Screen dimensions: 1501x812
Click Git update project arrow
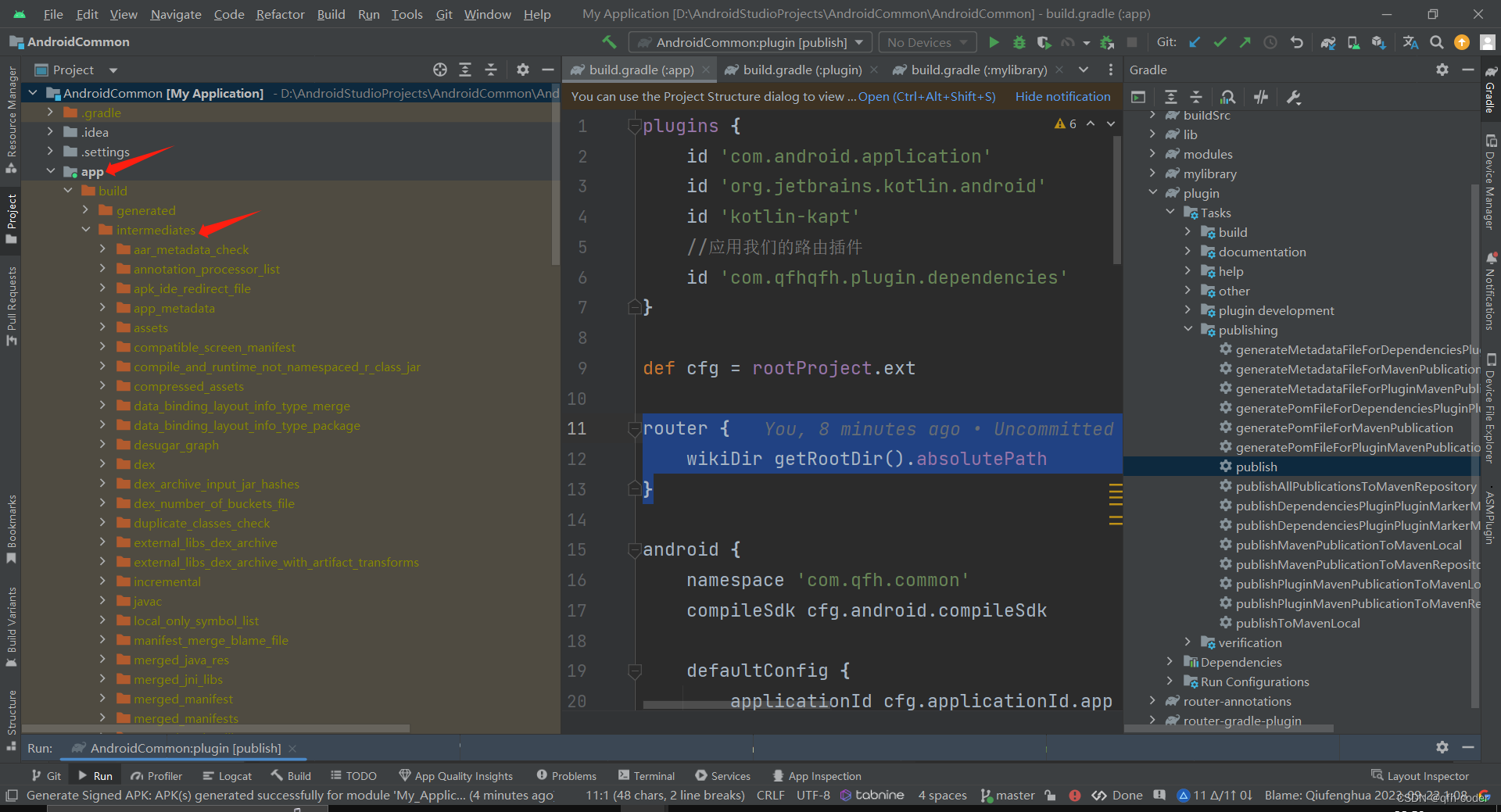[x=1194, y=42]
